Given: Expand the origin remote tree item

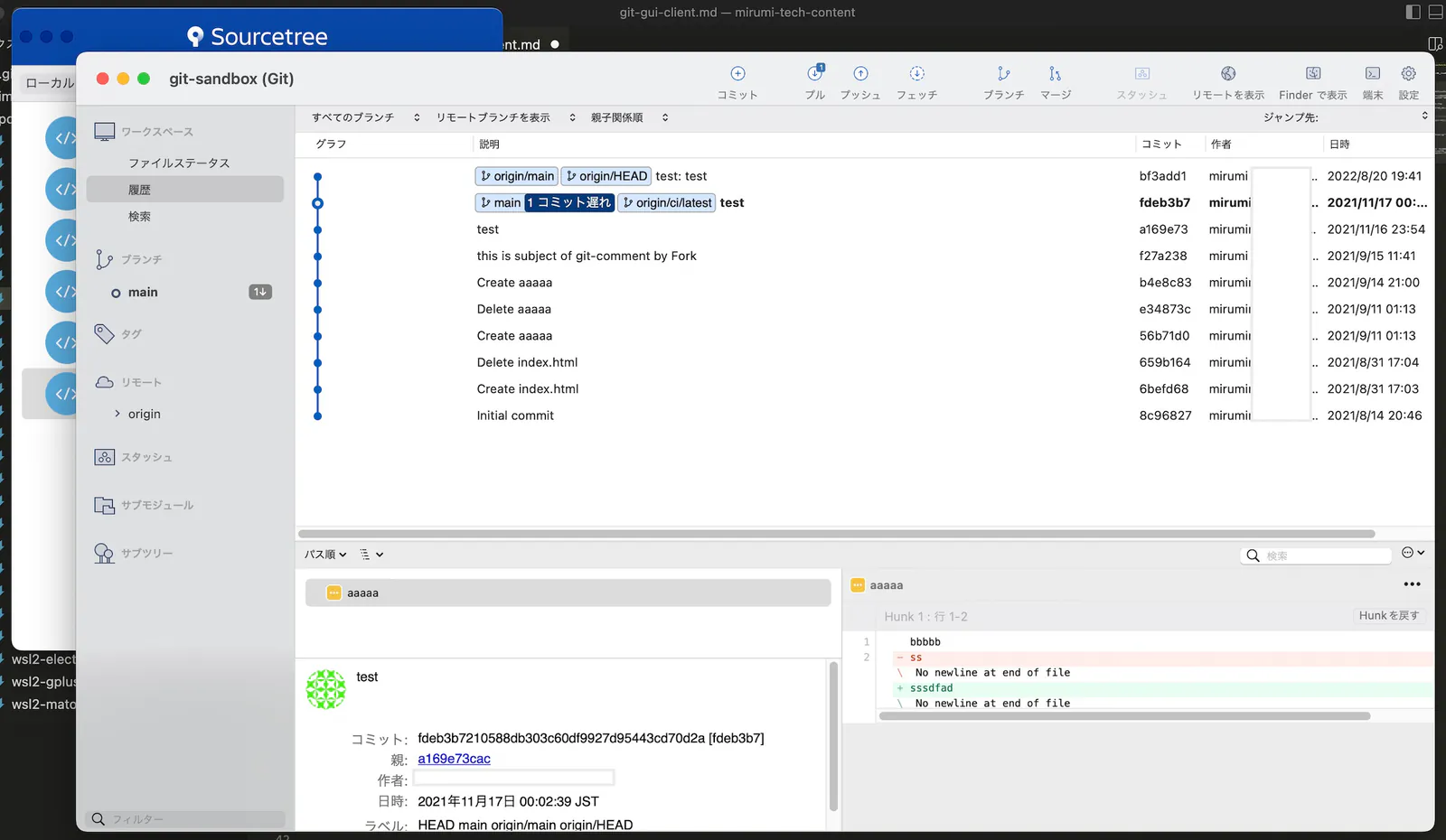Looking at the screenshot, I should pos(117,414).
